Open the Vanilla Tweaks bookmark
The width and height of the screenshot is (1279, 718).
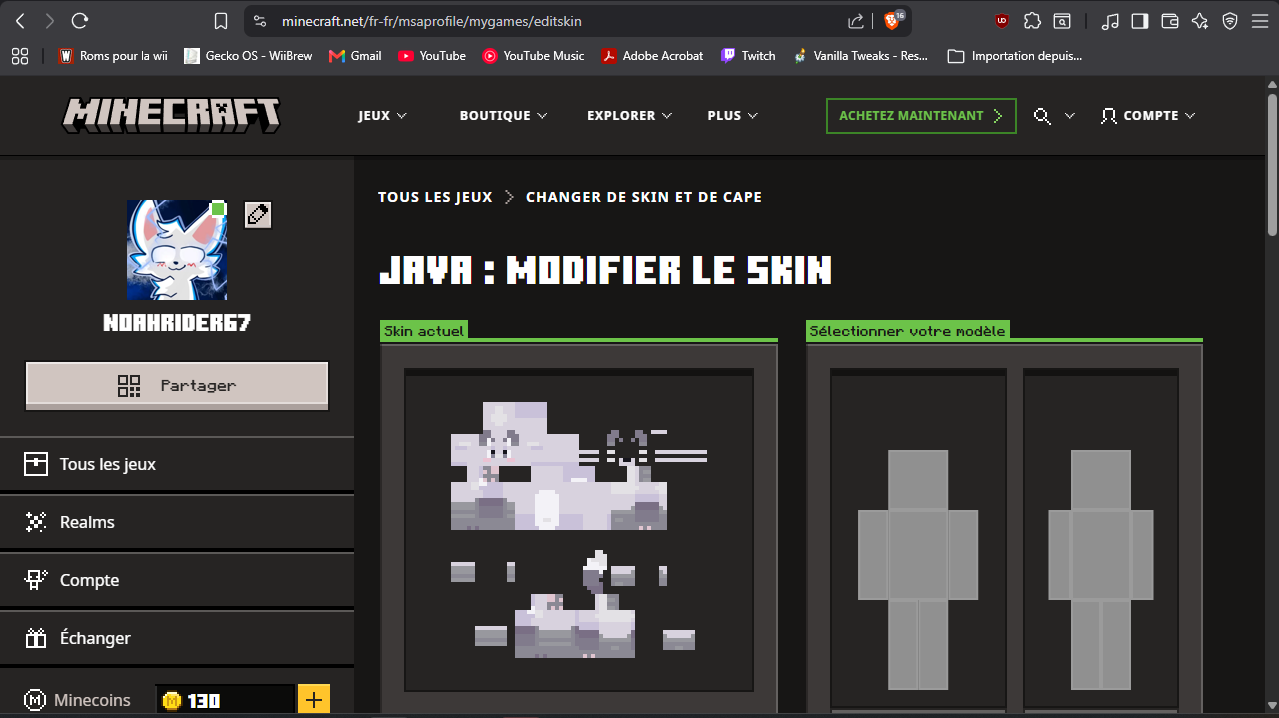(x=861, y=56)
